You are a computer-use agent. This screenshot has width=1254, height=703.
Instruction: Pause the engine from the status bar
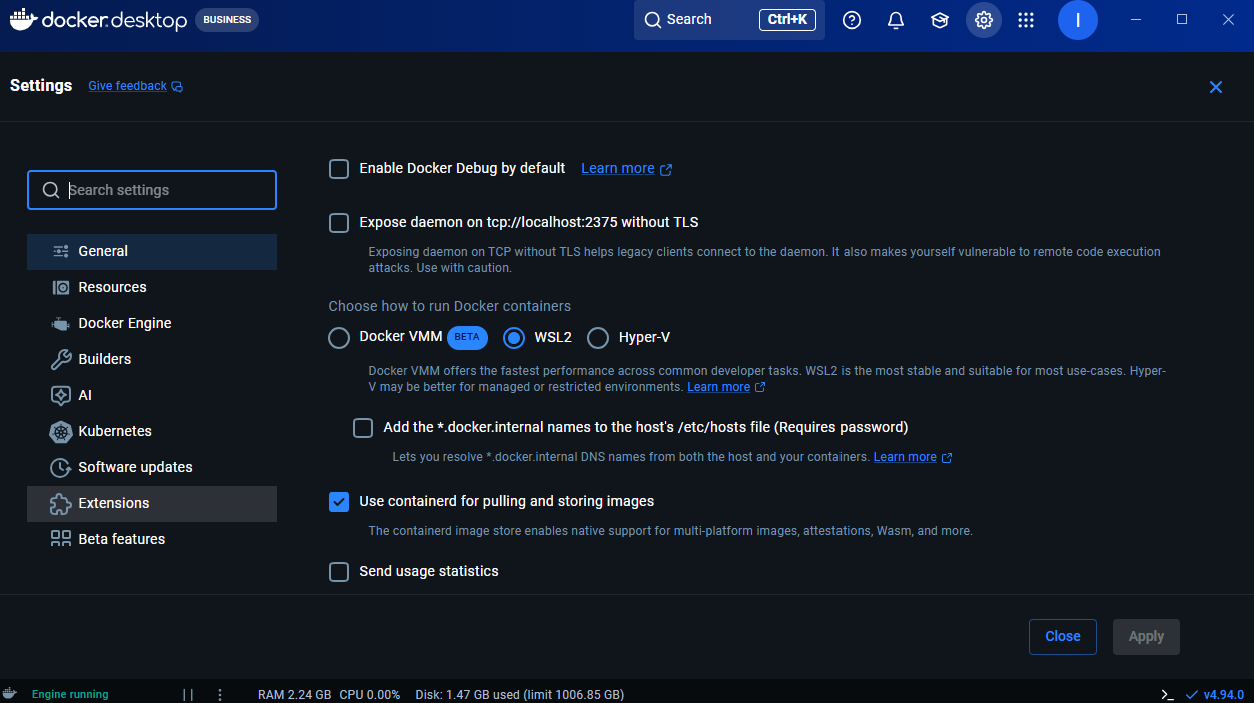pos(188,694)
